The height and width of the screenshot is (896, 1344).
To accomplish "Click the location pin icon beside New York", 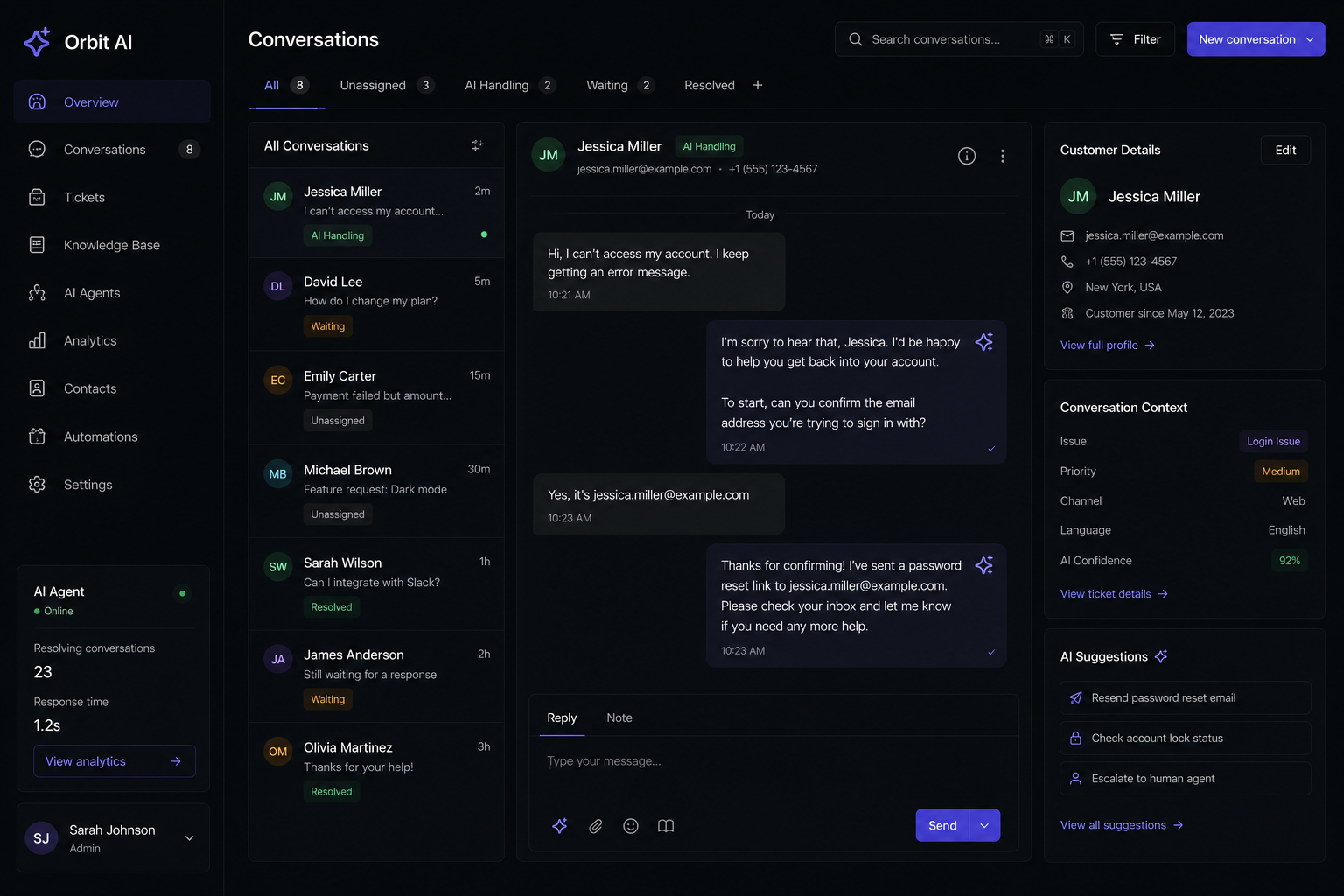I will coord(1067,288).
